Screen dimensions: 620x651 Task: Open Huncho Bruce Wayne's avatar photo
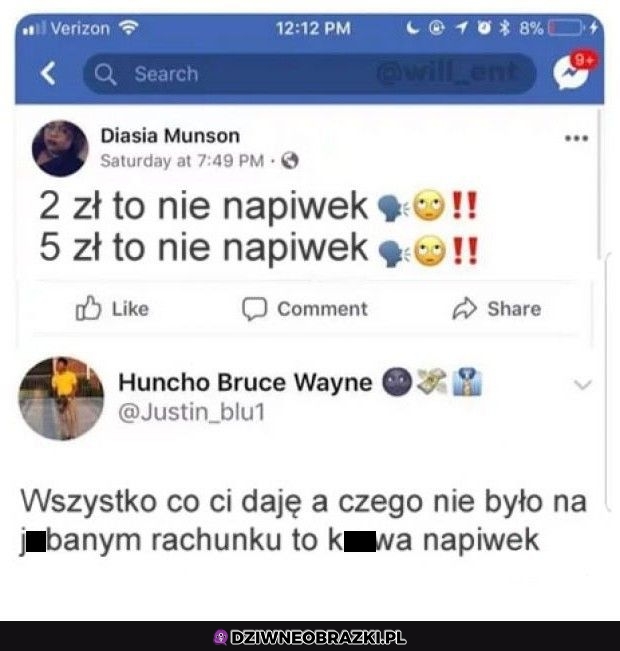(61, 398)
